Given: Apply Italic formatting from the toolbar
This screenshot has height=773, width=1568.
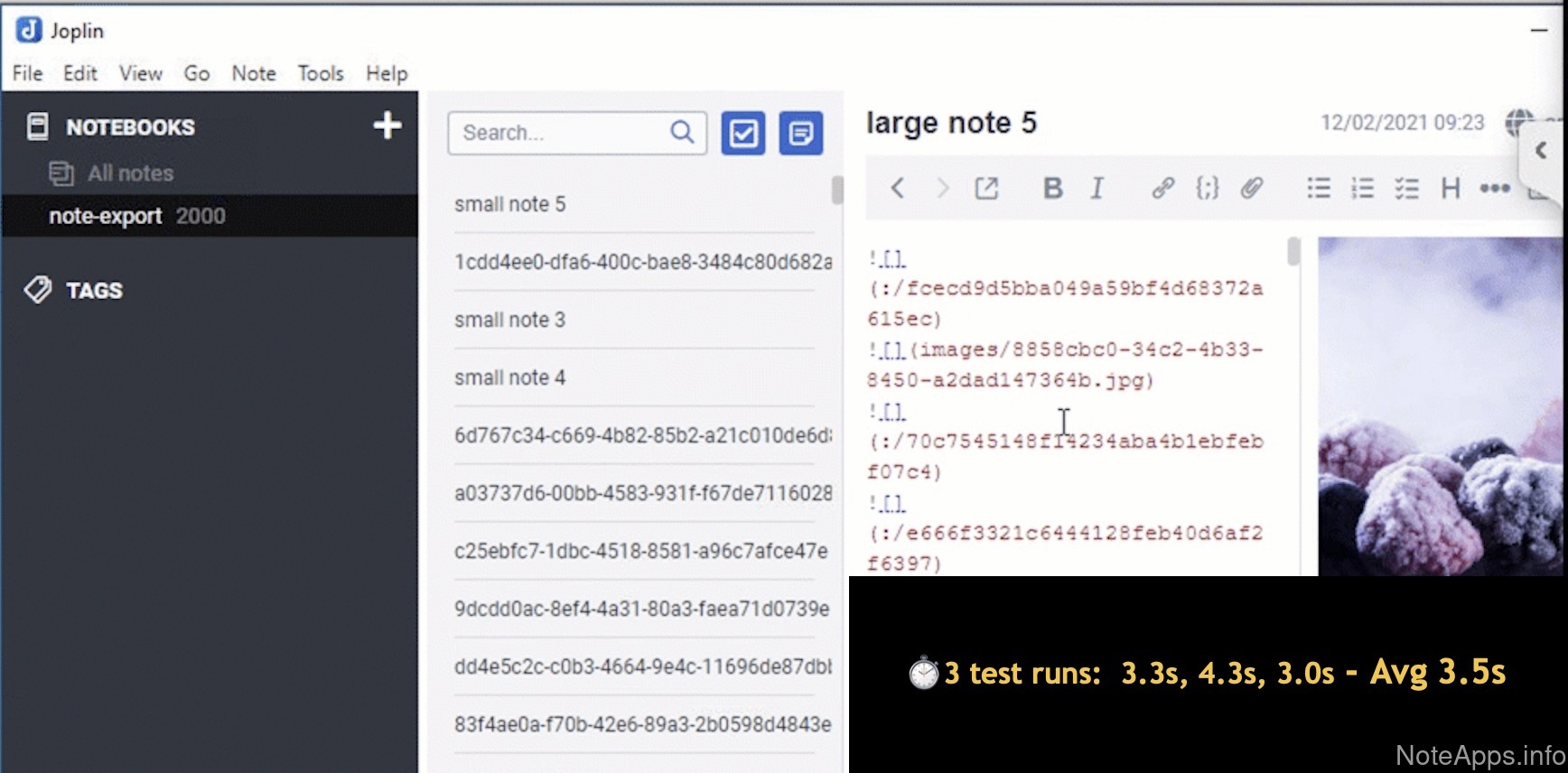Looking at the screenshot, I should click(1097, 188).
